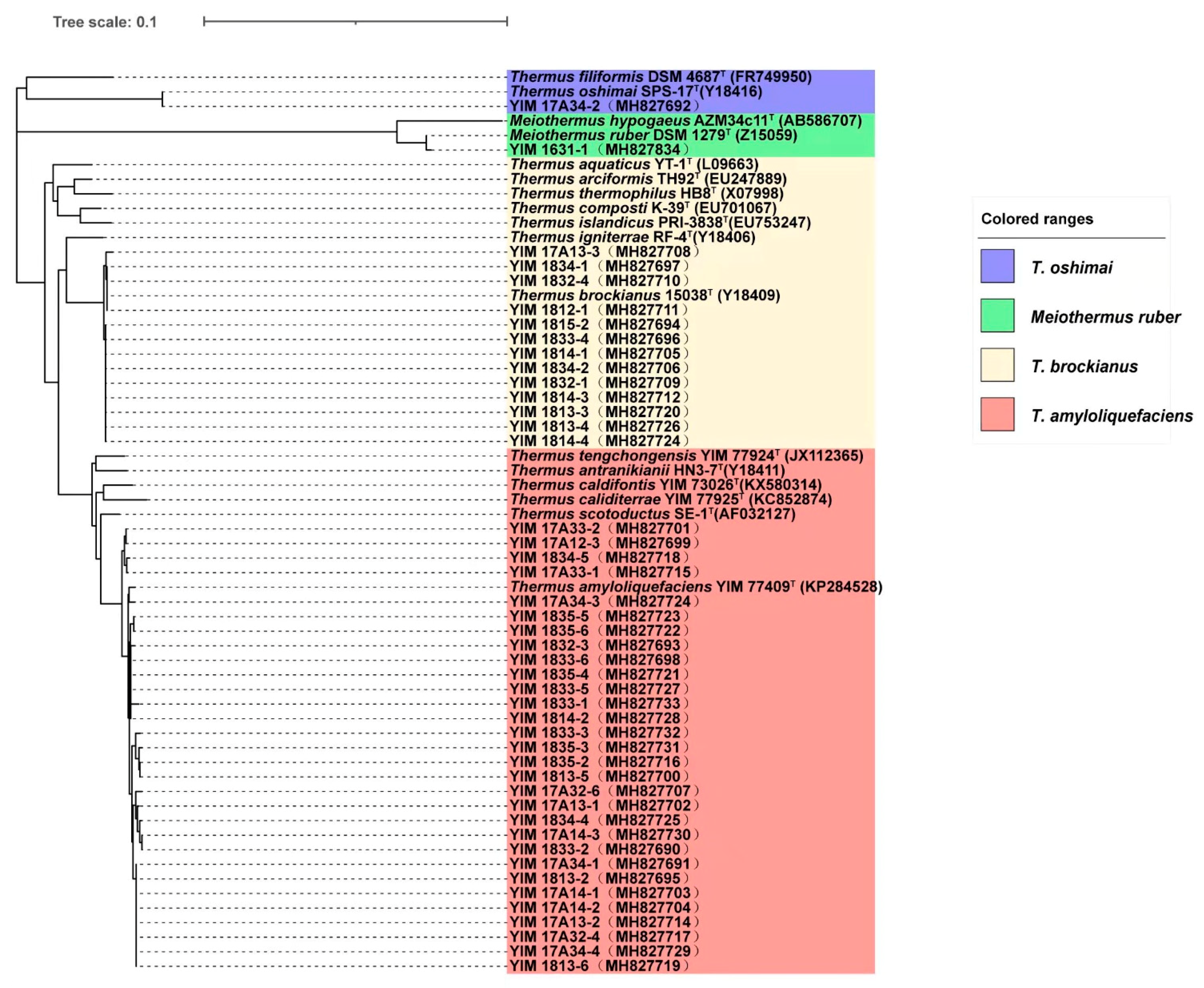Select the Thermus filiformis DSM 4687 leaf label
The image size is (1204, 988).
660,77
